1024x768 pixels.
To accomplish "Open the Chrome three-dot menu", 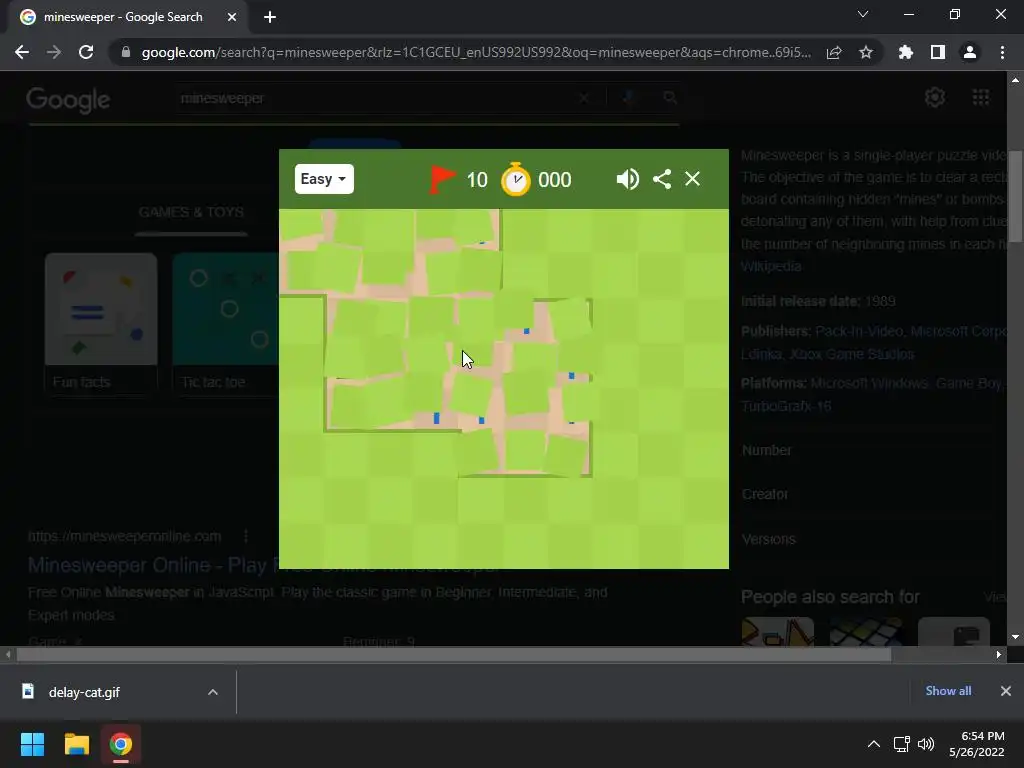I will pyautogui.click(x=1002, y=52).
